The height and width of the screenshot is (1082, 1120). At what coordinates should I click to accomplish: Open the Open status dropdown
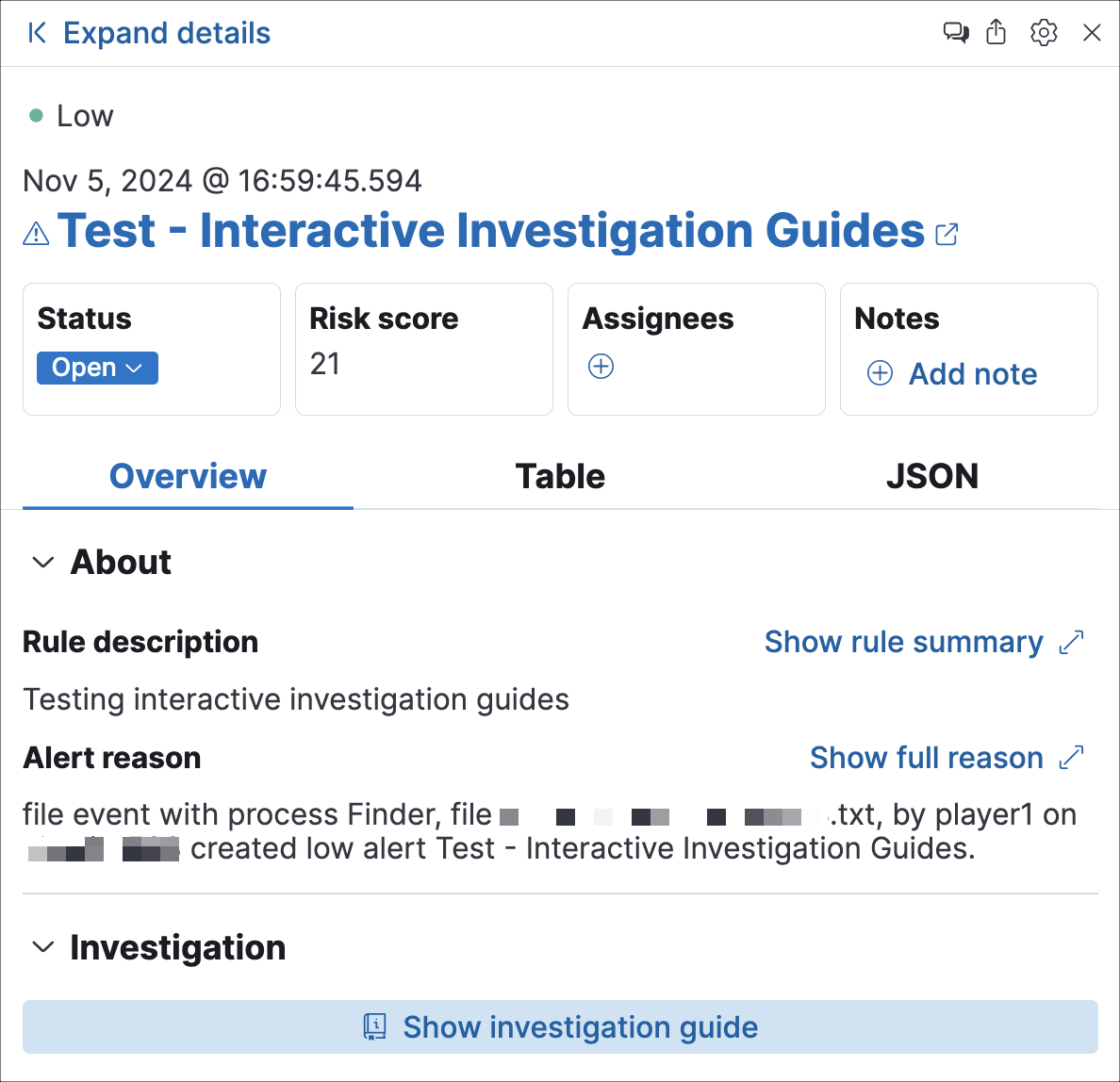click(97, 368)
